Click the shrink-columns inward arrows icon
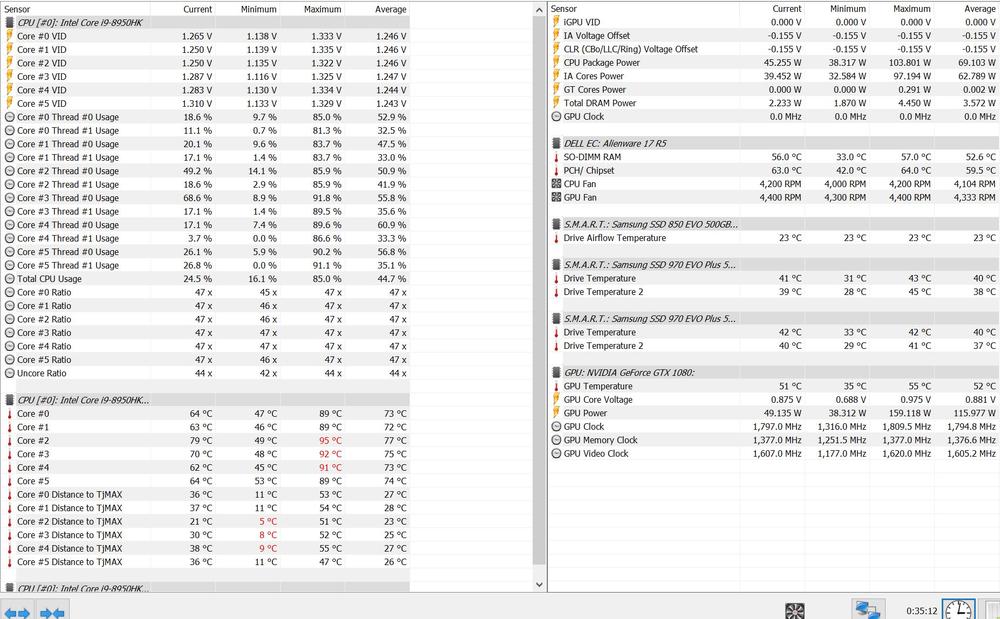1000x619 pixels. coord(52,611)
